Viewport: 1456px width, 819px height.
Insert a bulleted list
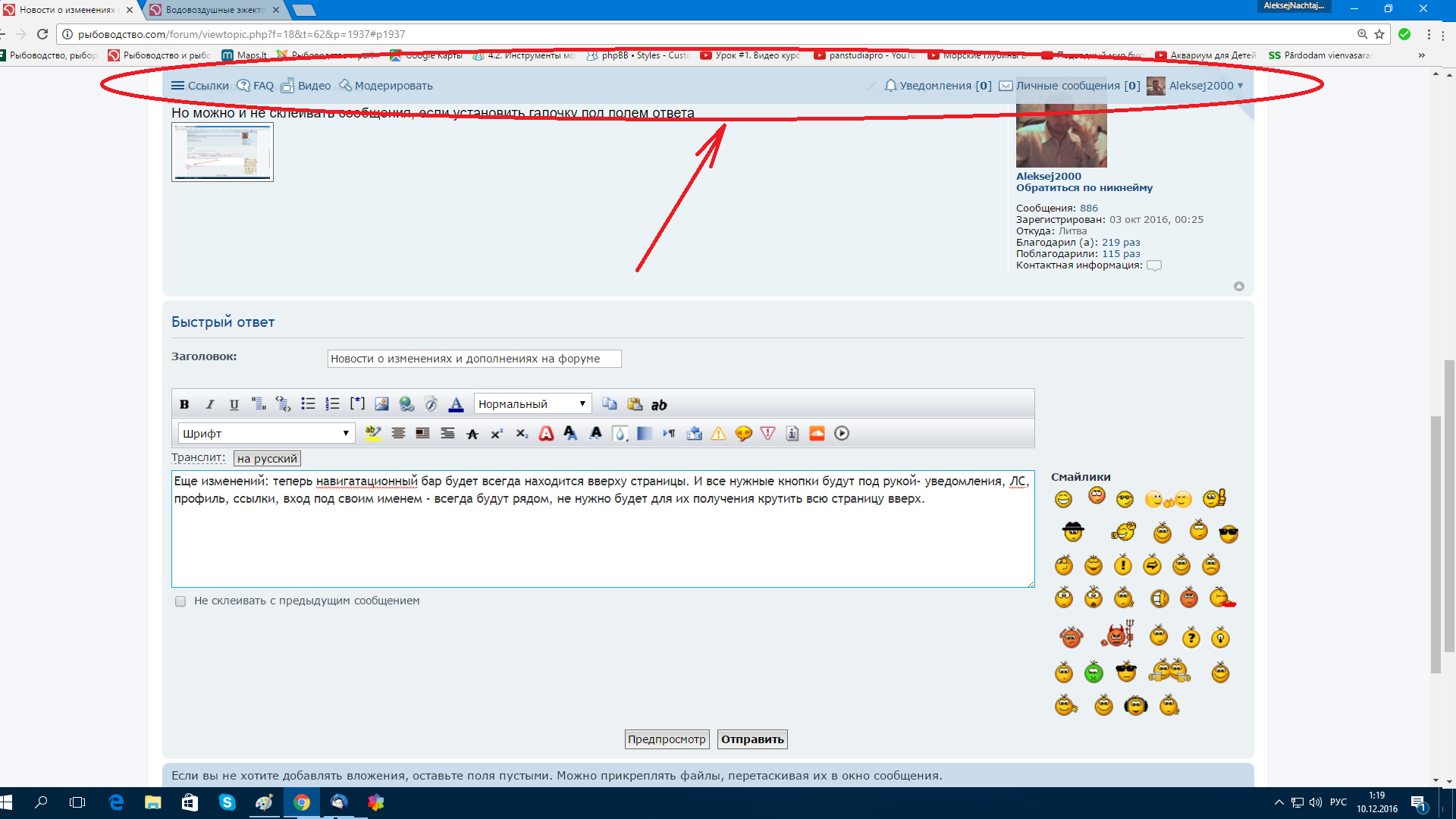pyautogui.click(x=308, y=404)
